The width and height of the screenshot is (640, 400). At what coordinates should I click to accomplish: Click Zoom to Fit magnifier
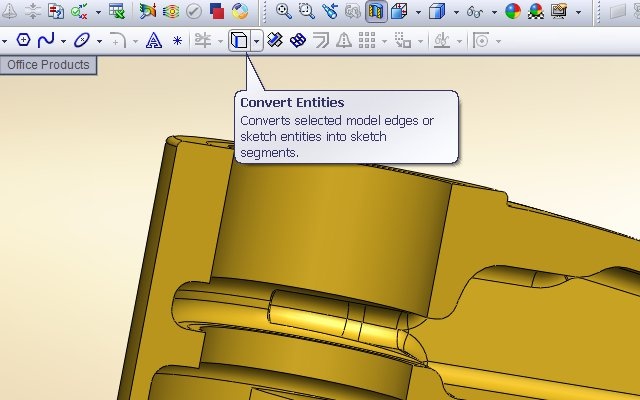[284, 11]
